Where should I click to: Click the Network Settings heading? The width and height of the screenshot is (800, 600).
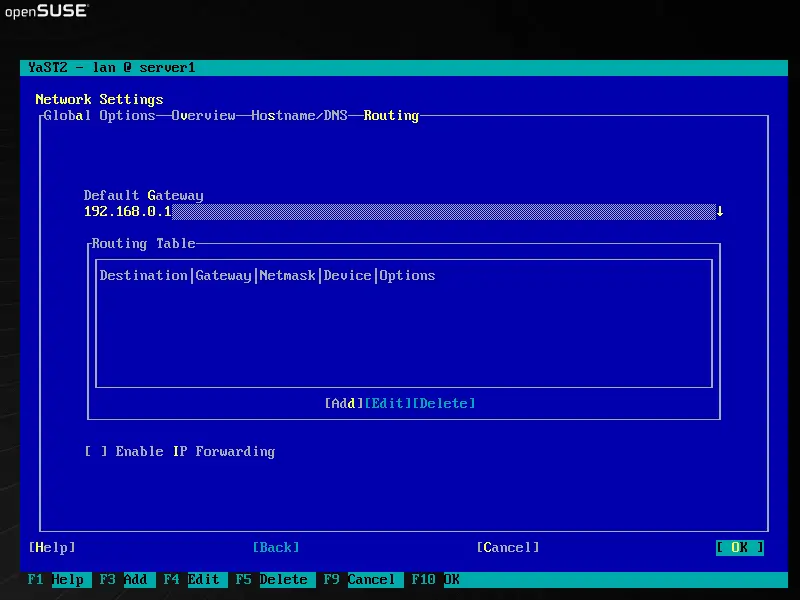click(x=99, y=99)
